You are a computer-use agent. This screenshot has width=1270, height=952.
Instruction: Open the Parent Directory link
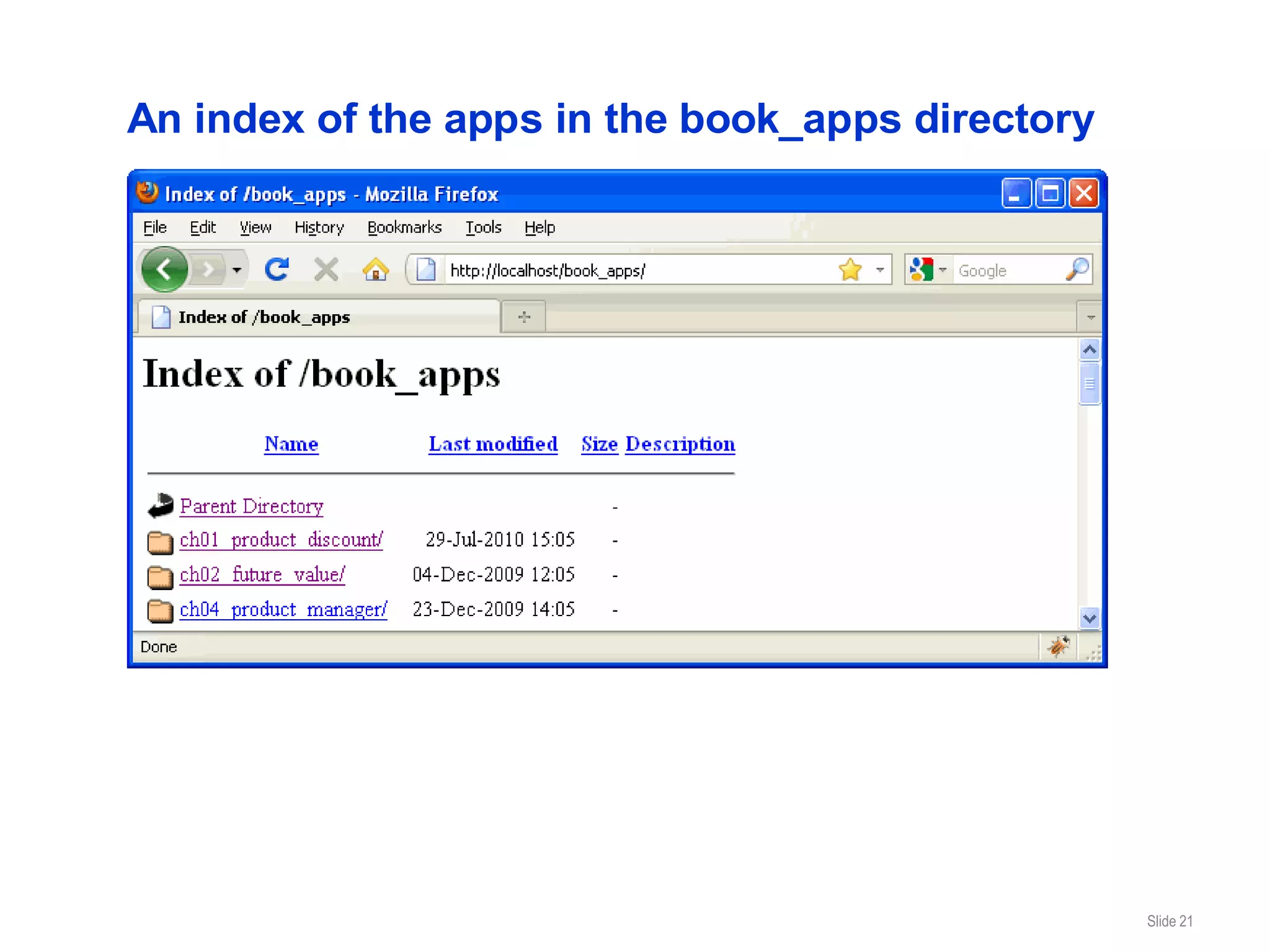pyautogui.click(x=252, y=506)
